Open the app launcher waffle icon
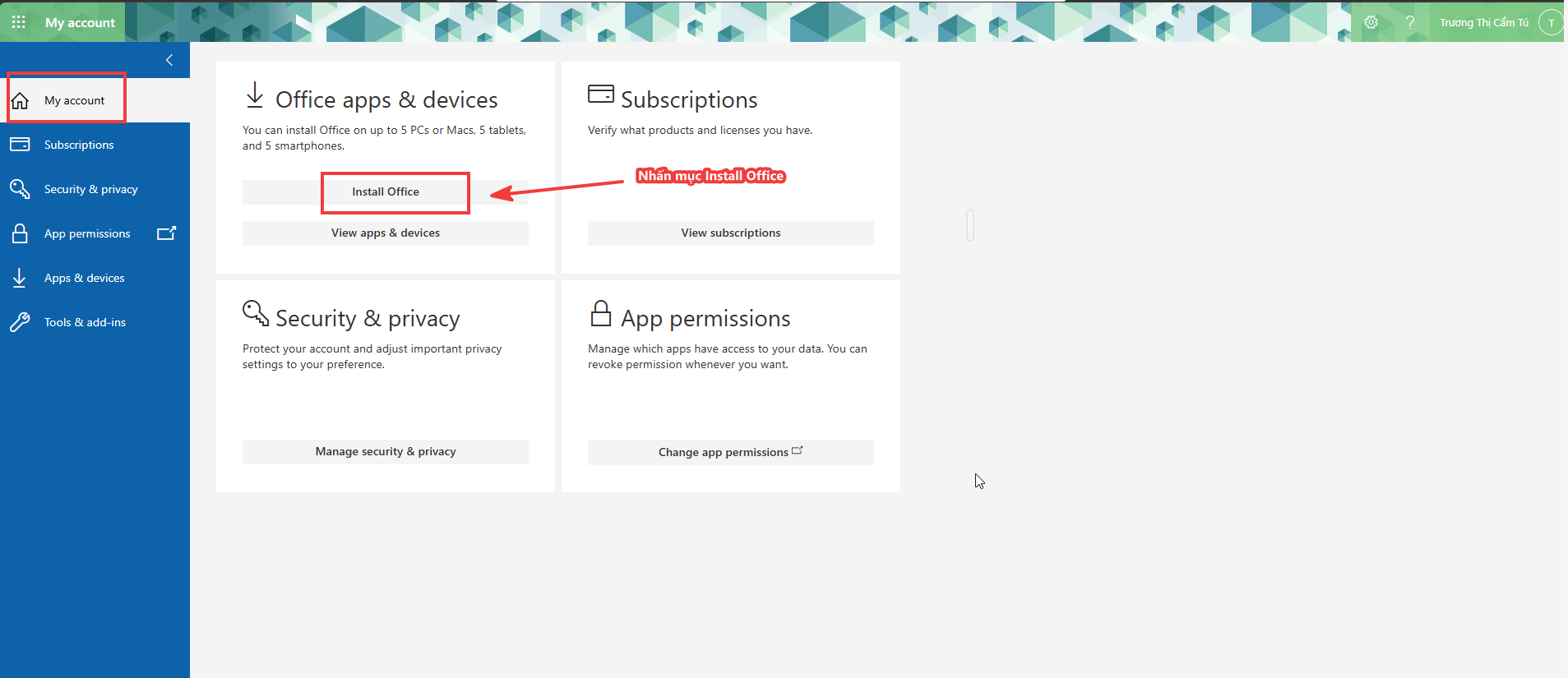Viewport: 1568px width, 678px height. click(x=19, y=22)
